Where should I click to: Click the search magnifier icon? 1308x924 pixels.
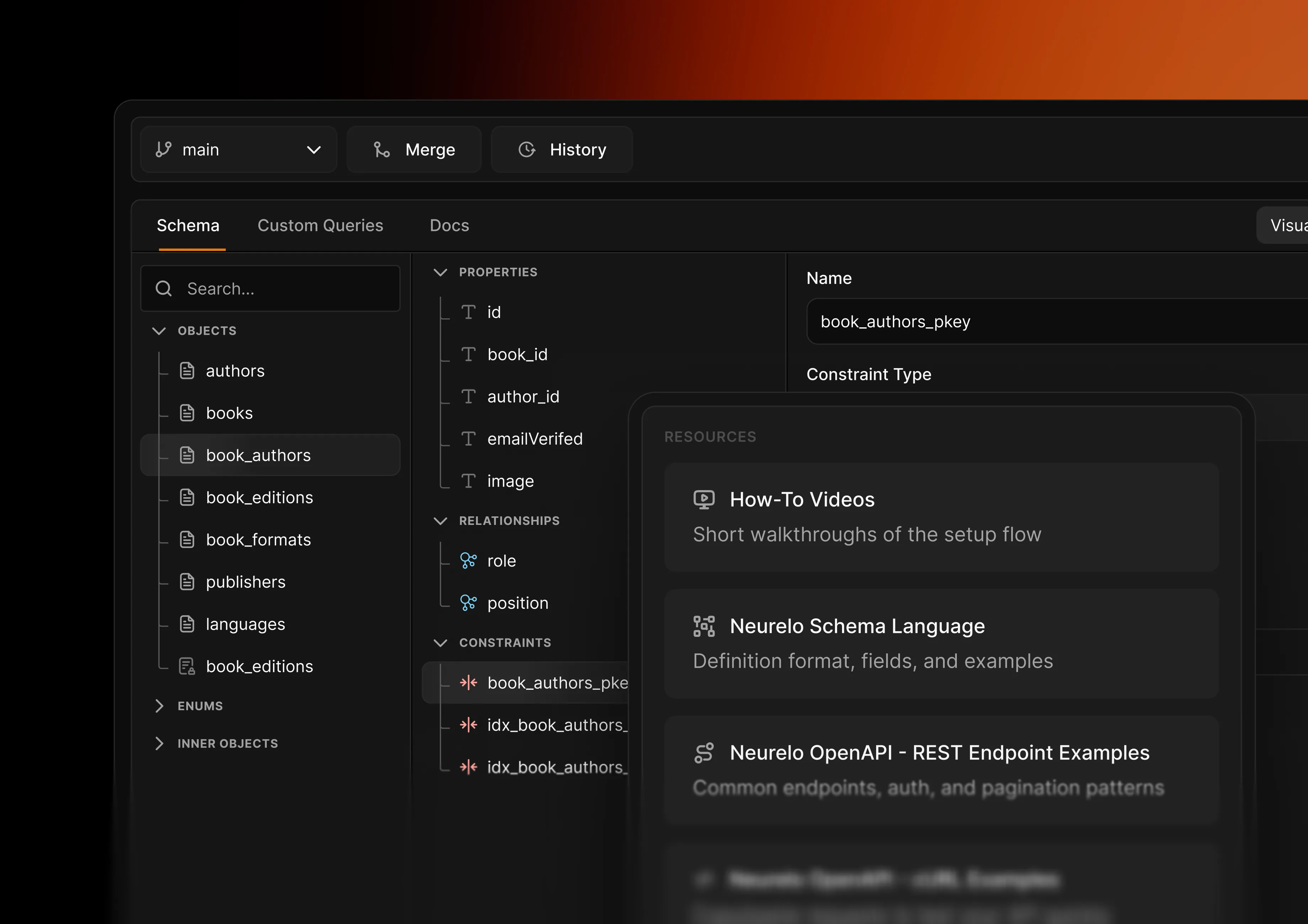point(163,288)
